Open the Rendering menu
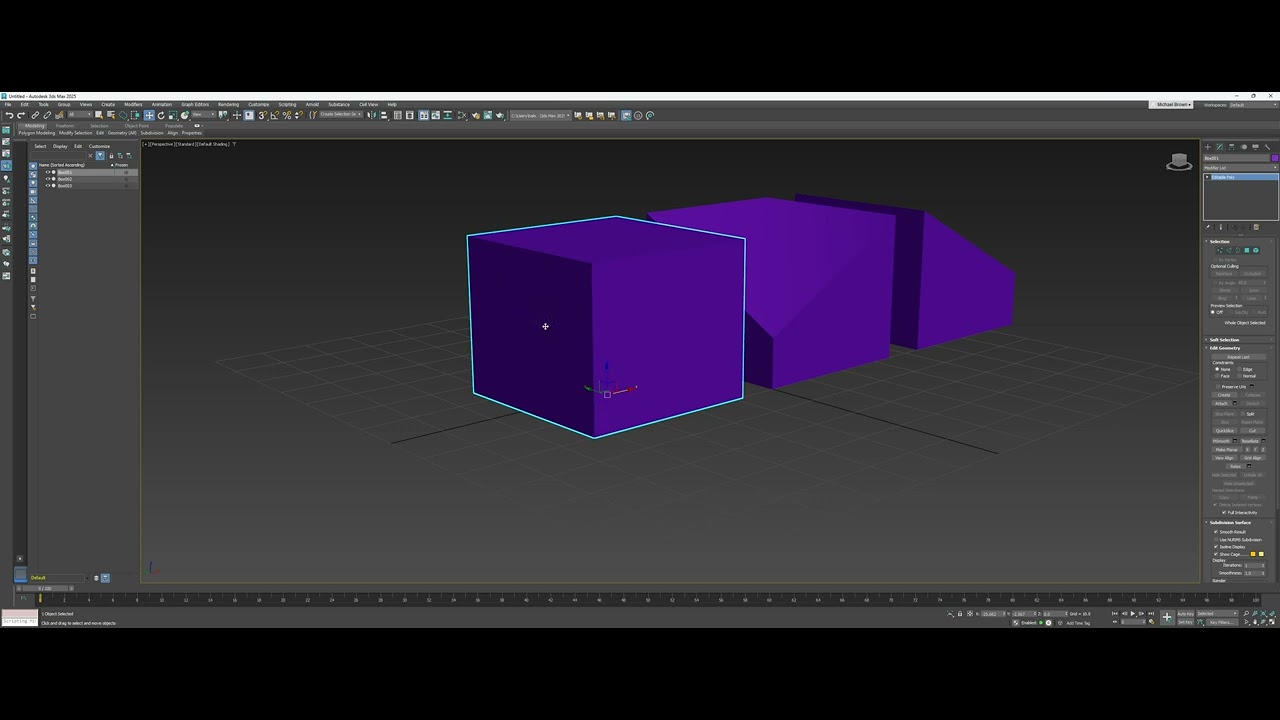 click(228, 104)
